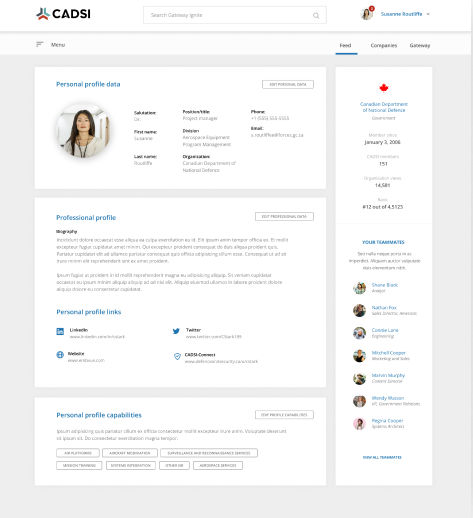
Task: Click the search magnifier icon
Action: (316, 15)
